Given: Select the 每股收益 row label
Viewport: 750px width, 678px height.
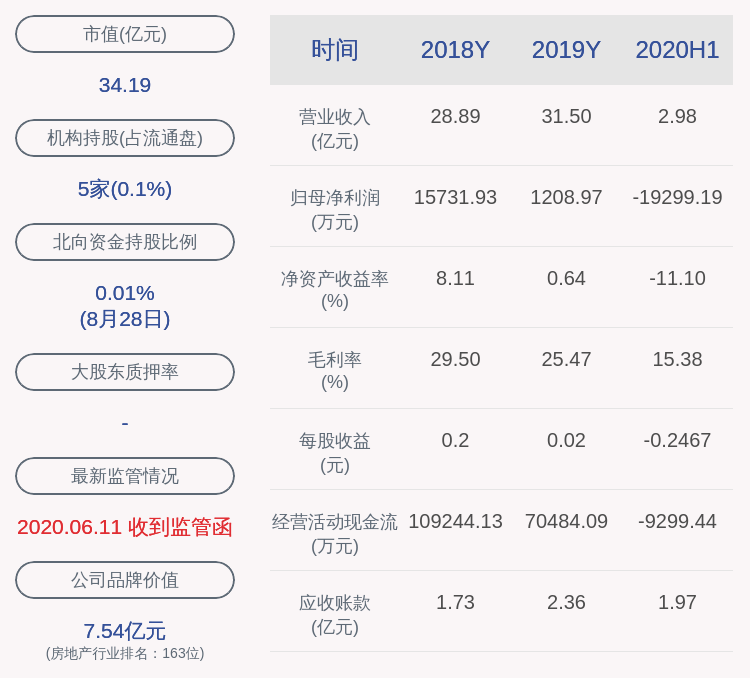Looking at the screenshot, I should click(335, 453).
